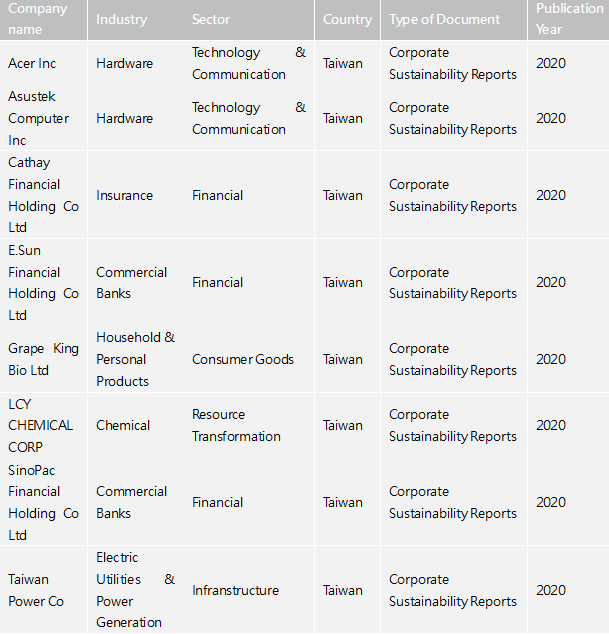This screenshot has height=634, width=609.
Task: Select Household & Personal Products cell
Action: pyautogui.click(x=135, y=359)
